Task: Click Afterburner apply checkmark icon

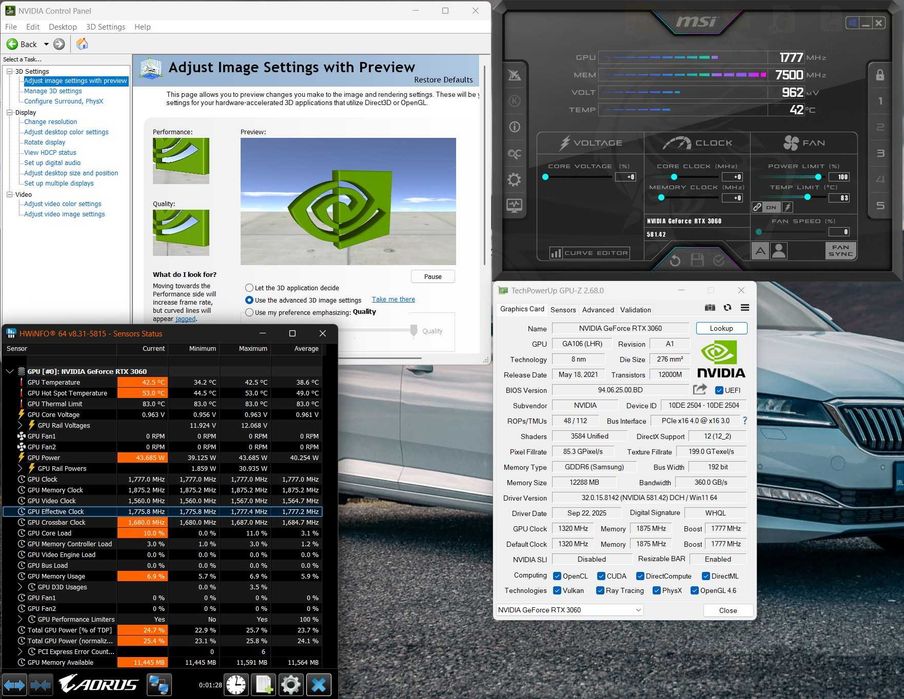Action: click(719, 261)
